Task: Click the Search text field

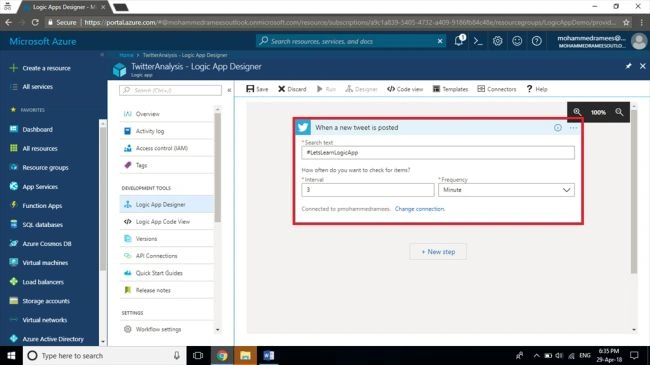Action: pyautogui.click(x=438, y=153)
